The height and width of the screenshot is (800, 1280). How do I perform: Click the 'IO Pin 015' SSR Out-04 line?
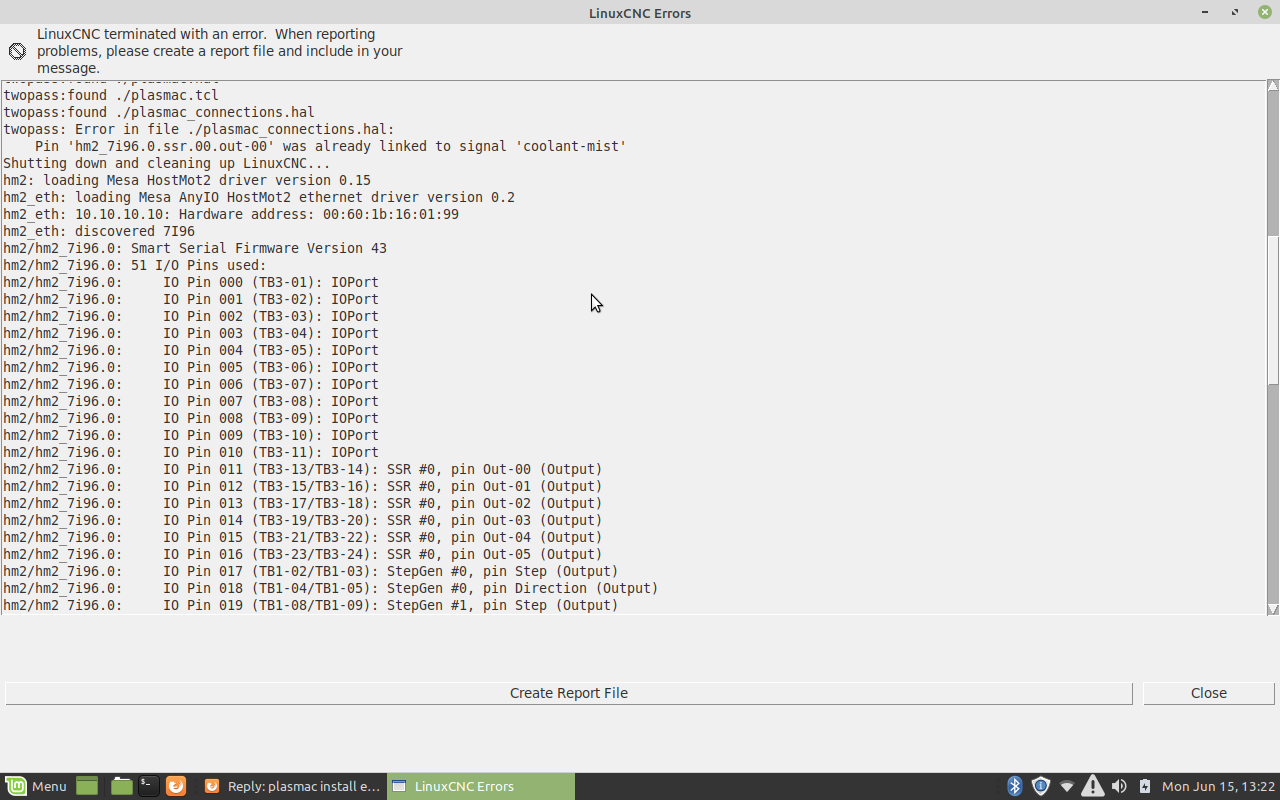tap(303, 537)
